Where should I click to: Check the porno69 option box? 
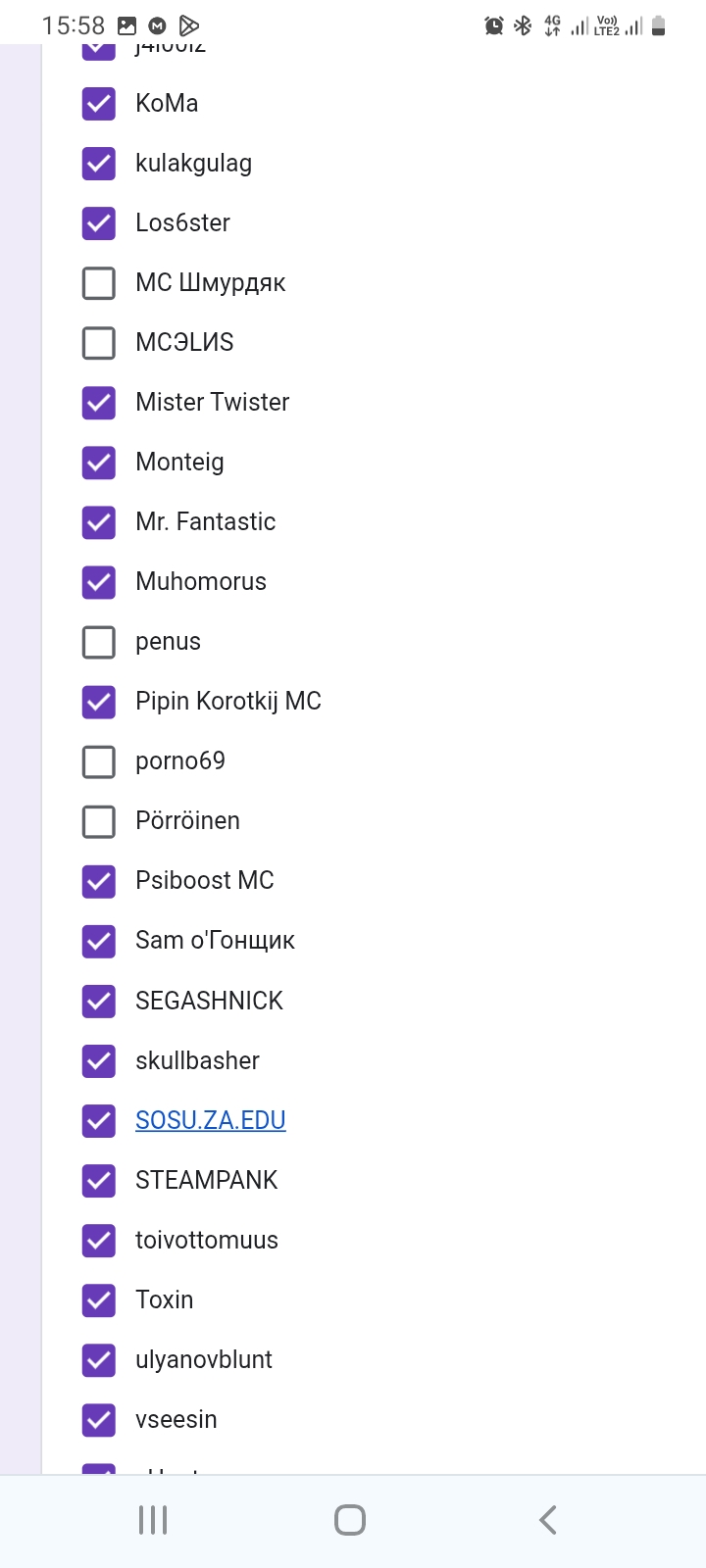click(99, 761)
